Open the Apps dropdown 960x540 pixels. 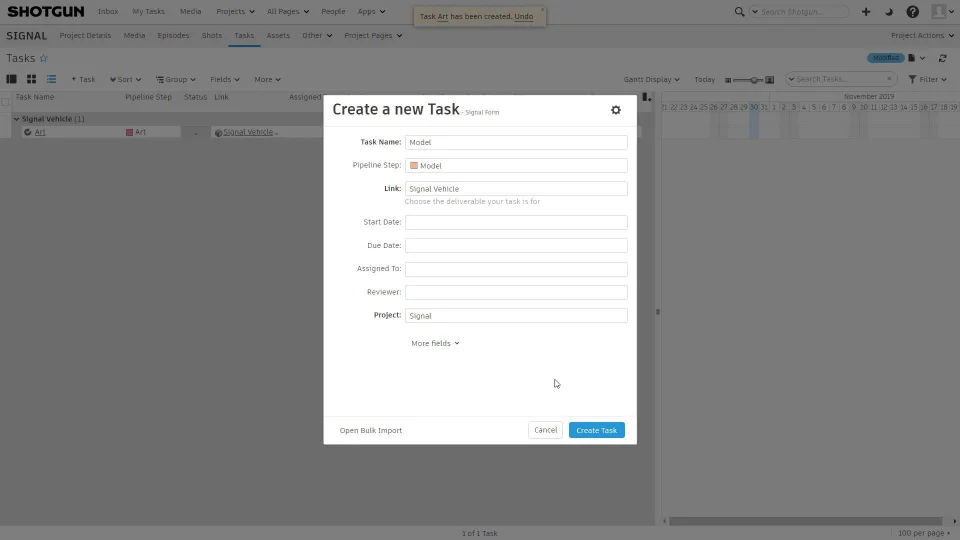[x=371, y=12]
